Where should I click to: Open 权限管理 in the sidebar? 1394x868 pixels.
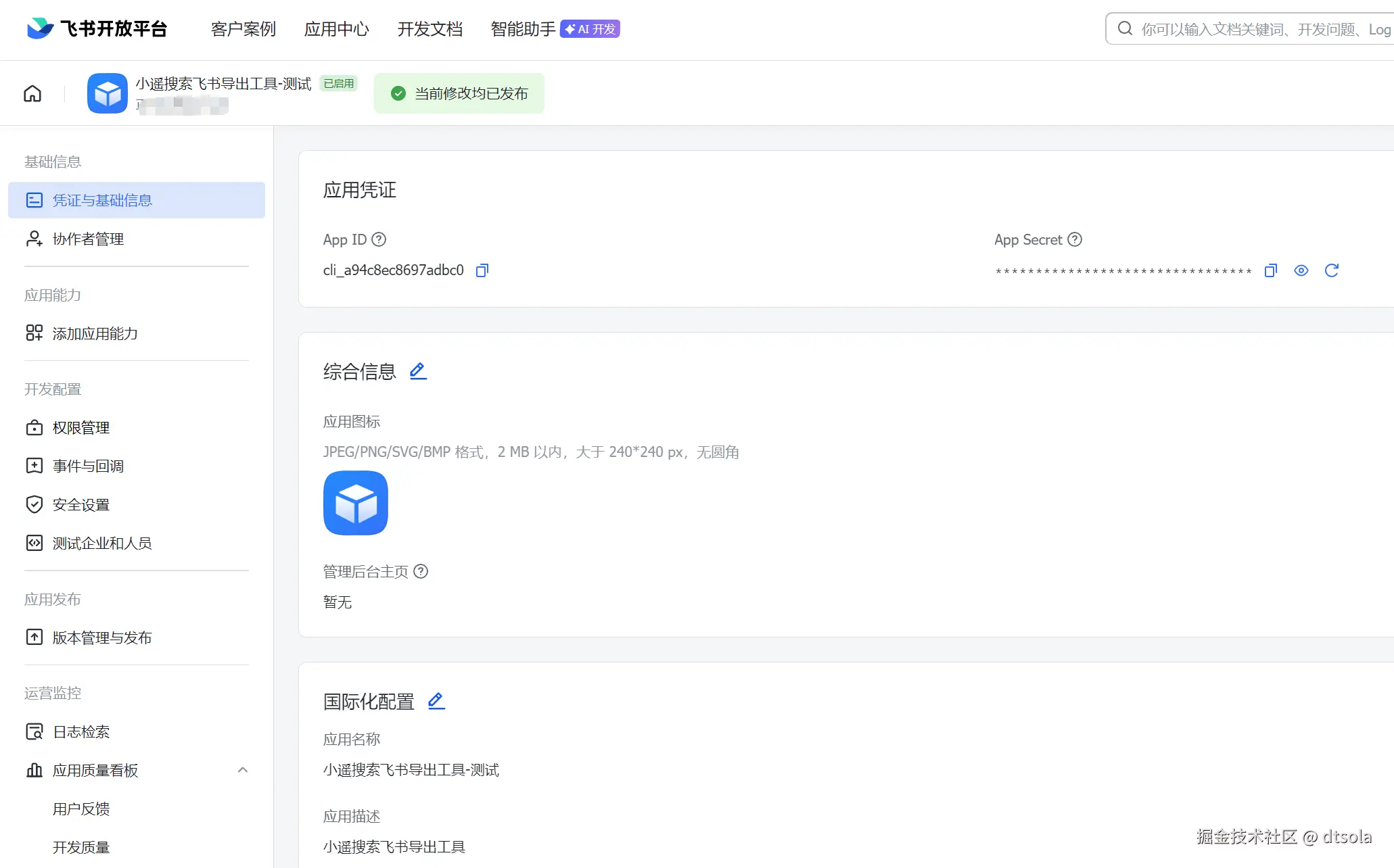coord(81,427)
